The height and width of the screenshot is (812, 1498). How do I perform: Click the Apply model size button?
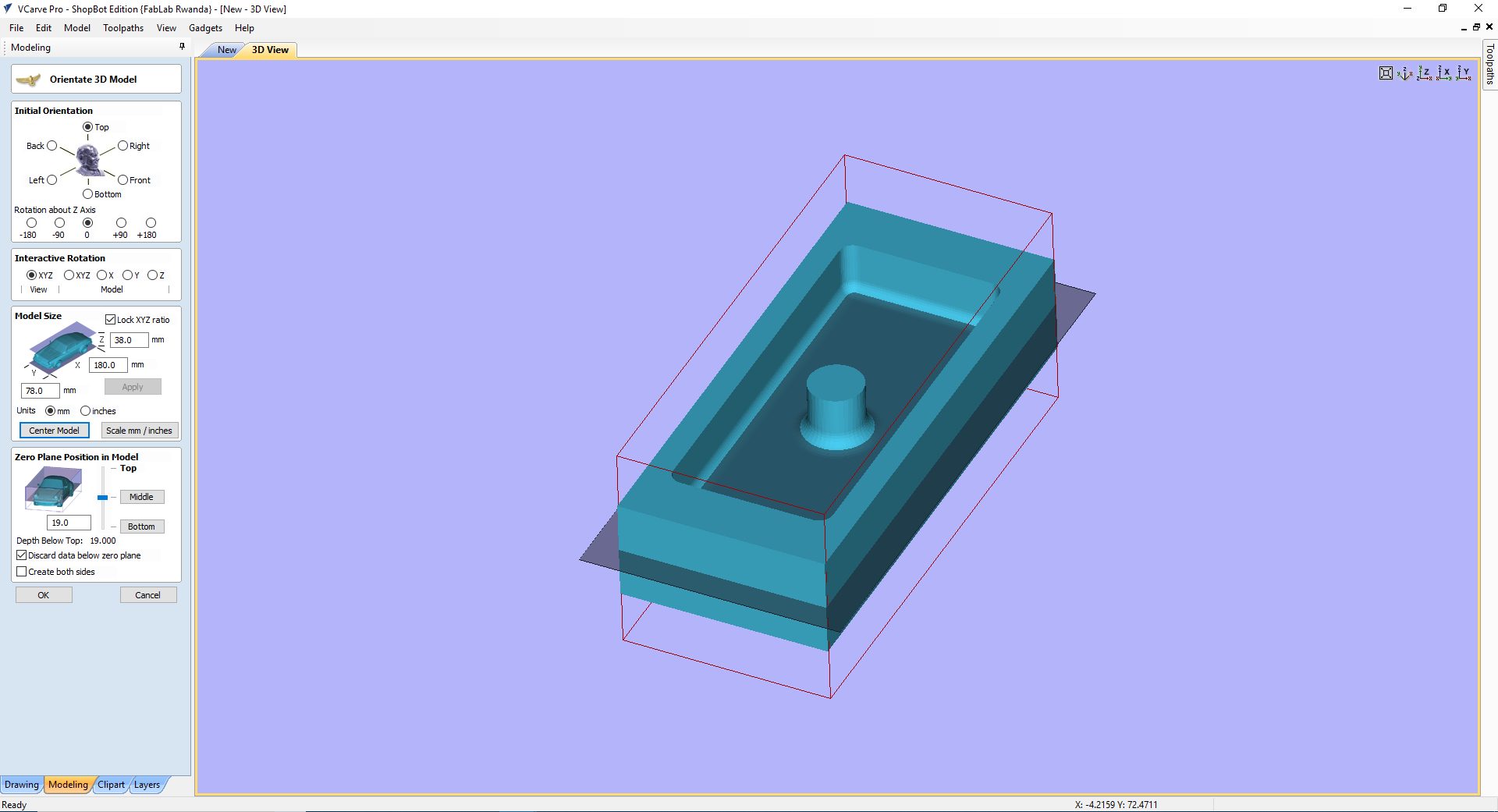click(133, 387)
